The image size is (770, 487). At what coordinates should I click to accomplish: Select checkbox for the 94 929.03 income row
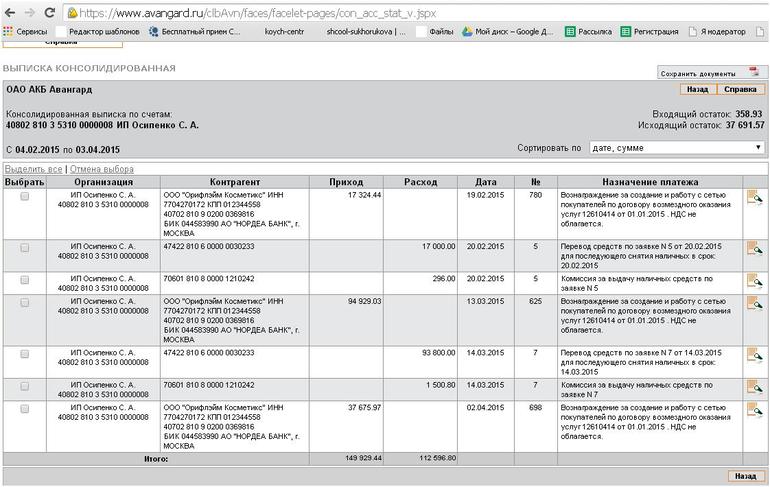25,304
